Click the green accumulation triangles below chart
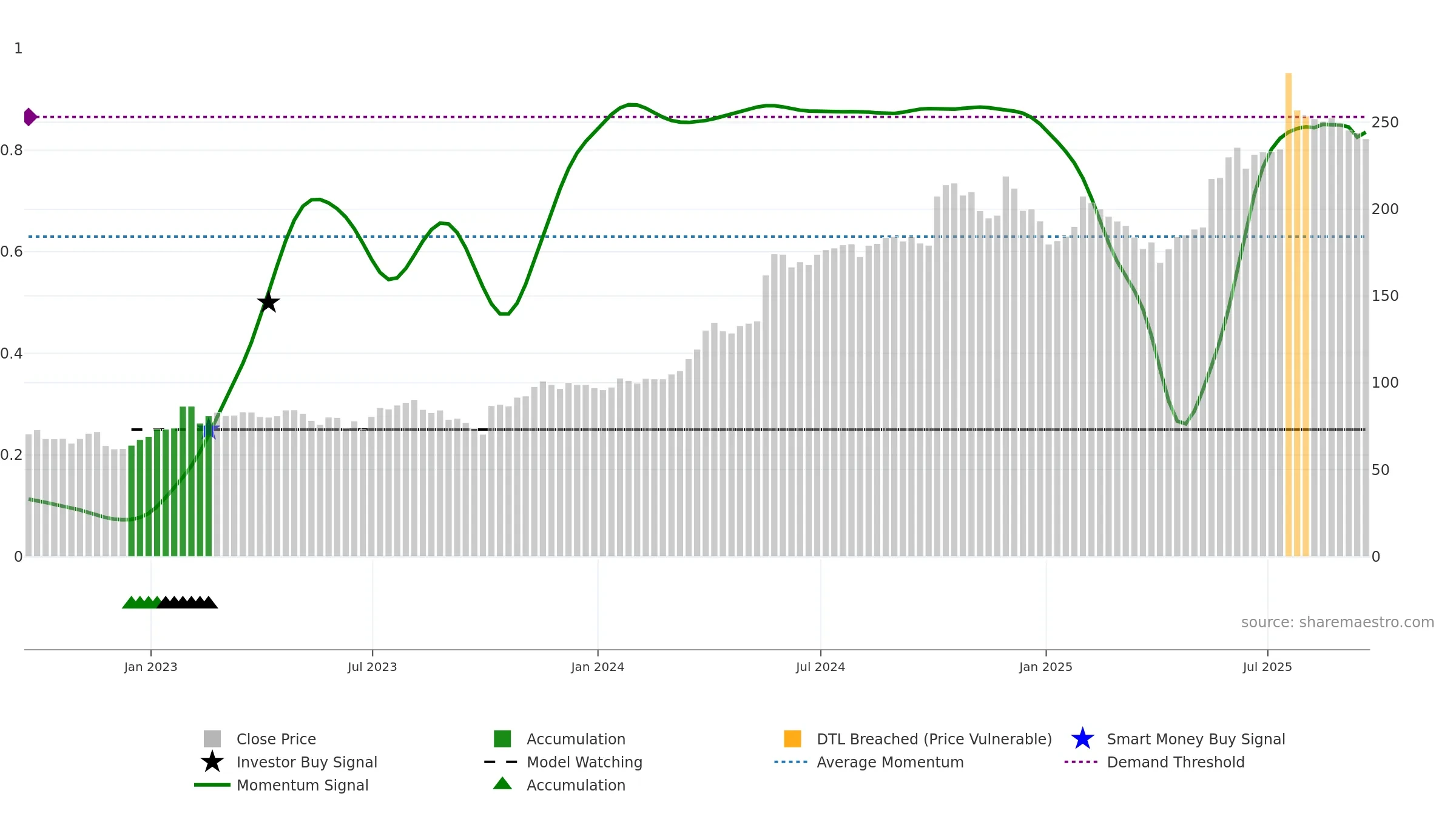The width and height of the screenshot is (1456, 819). [x=141, y=602]
